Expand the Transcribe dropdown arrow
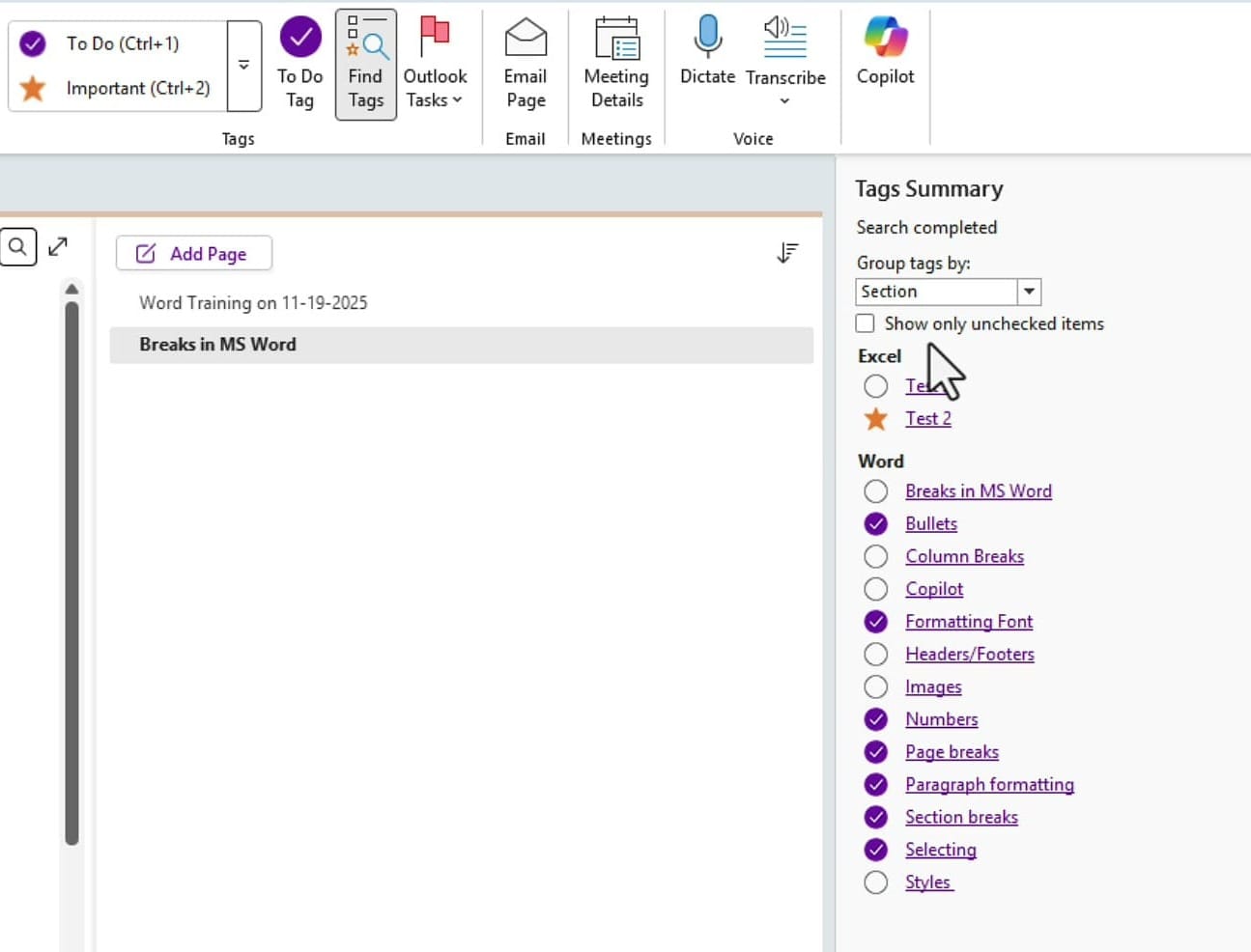This screenshot has width=1251, height=952. (785, 99)
